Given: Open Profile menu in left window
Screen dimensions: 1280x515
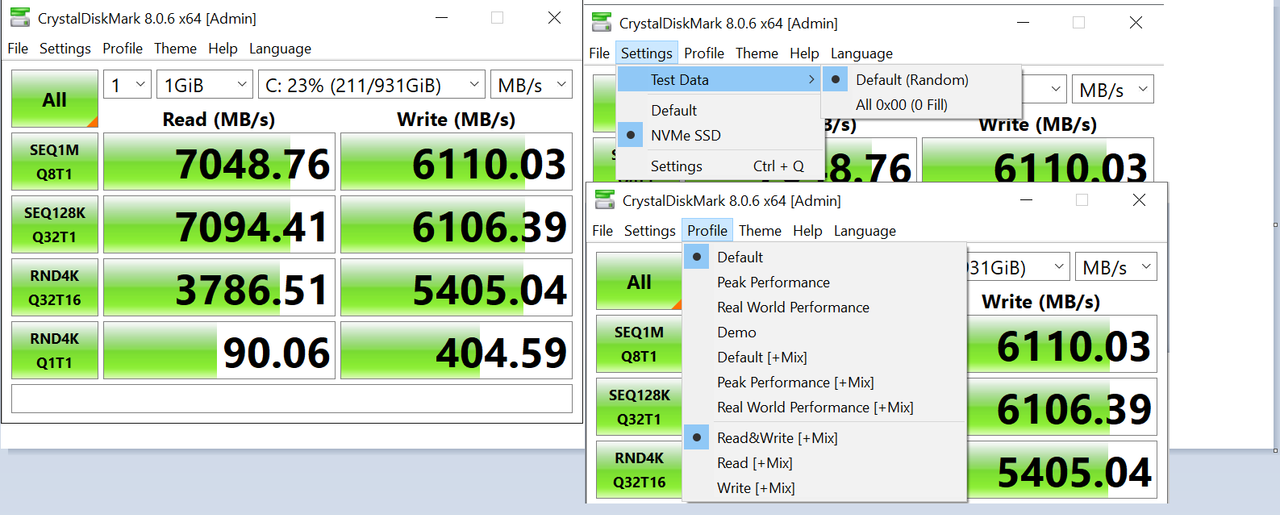Looking at the screenshot, I should [122, 48].
